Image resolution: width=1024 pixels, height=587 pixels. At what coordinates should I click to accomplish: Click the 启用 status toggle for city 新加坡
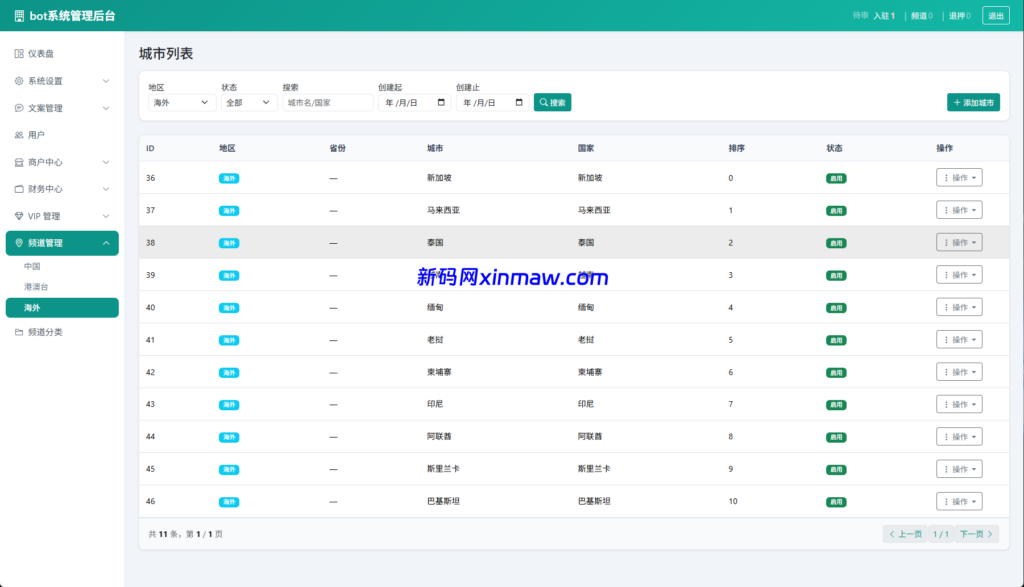(x=835, y=178)
